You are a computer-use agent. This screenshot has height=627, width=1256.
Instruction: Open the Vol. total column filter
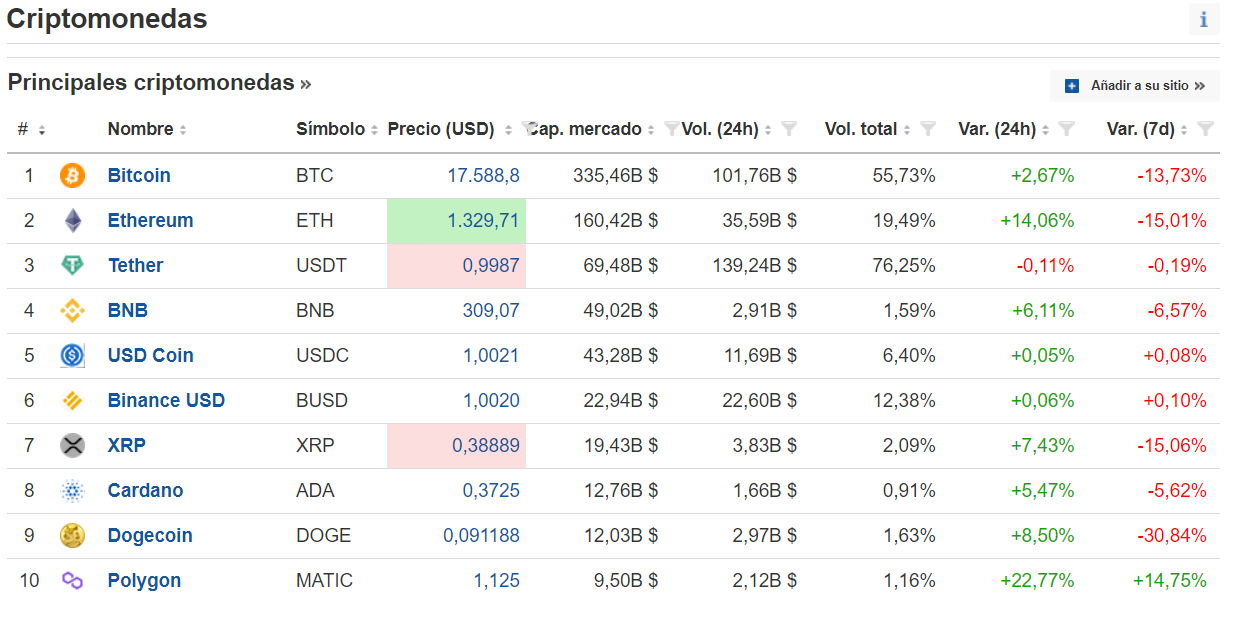[927, 129]
